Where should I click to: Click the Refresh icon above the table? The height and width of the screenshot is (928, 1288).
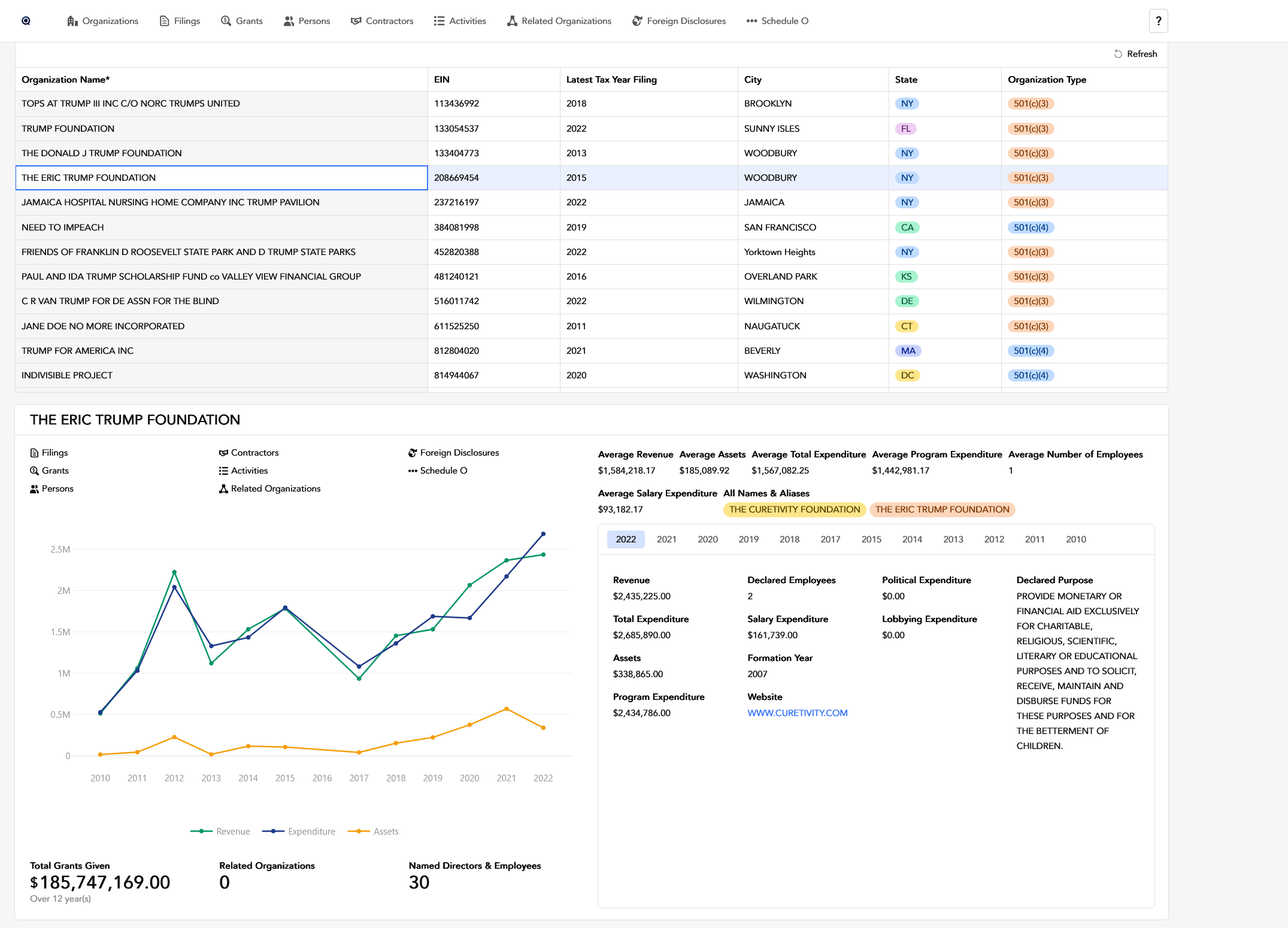click(1117, 54)
